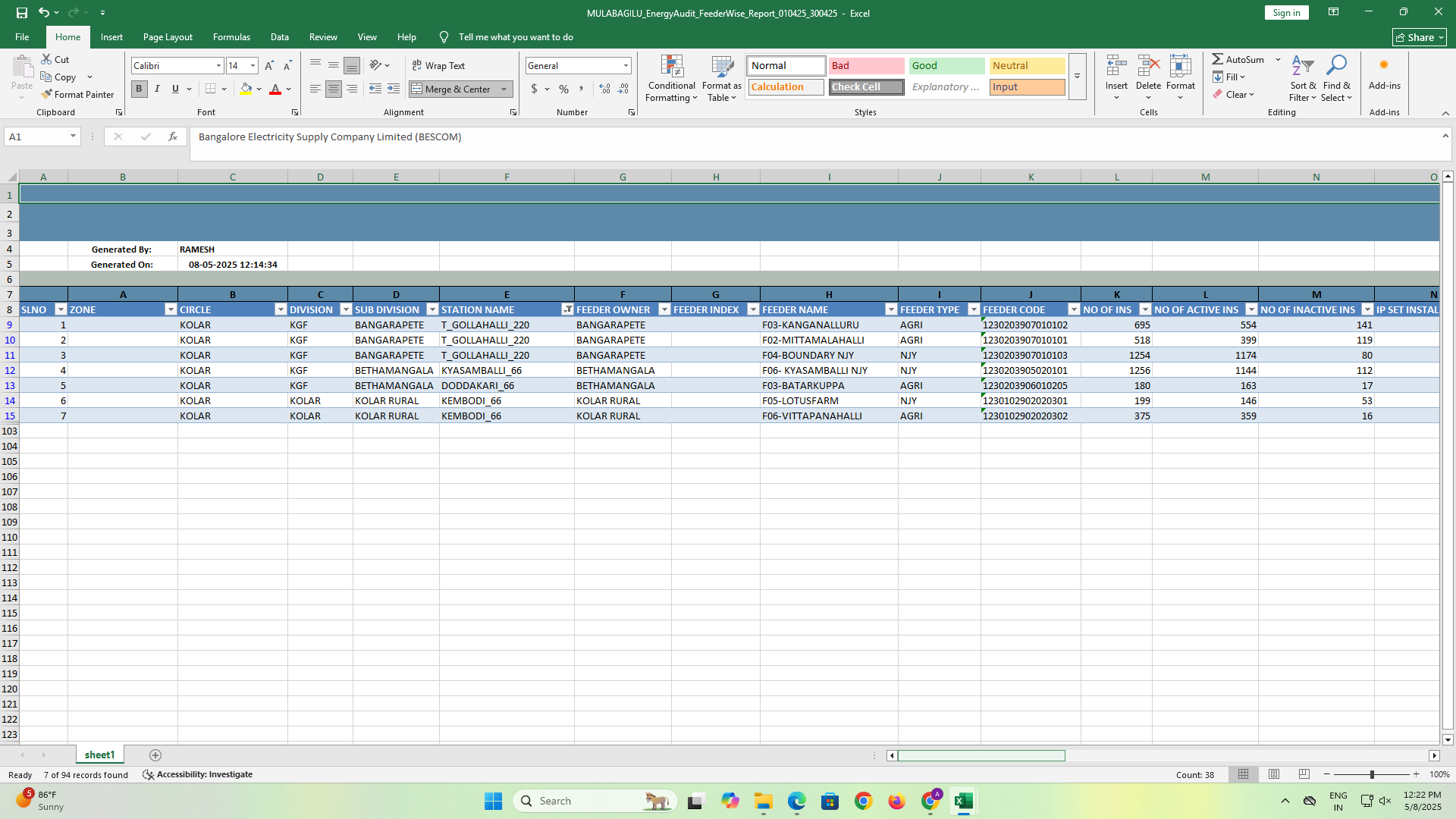Switch to Normal view in status bar
Screen dimensions: 1456x819
[x=1243, y=774]
